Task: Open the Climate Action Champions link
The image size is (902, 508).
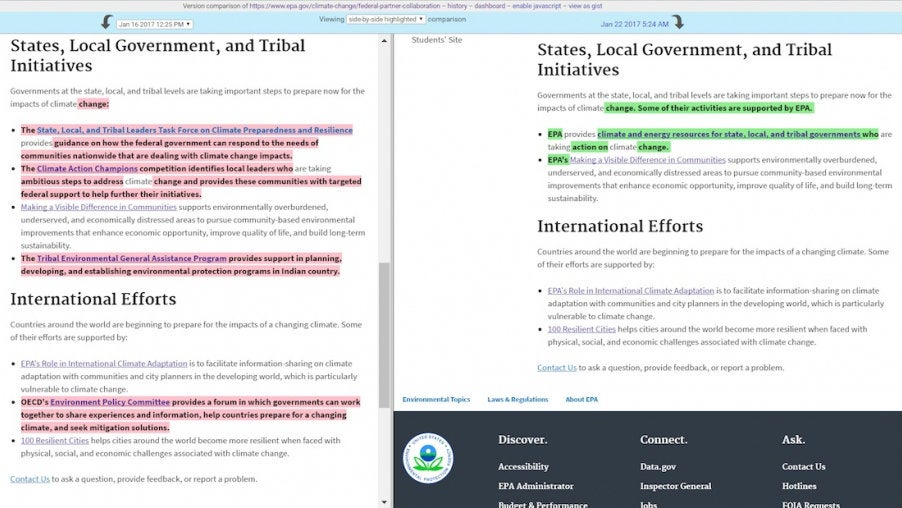Action: (x=87, y=169)
